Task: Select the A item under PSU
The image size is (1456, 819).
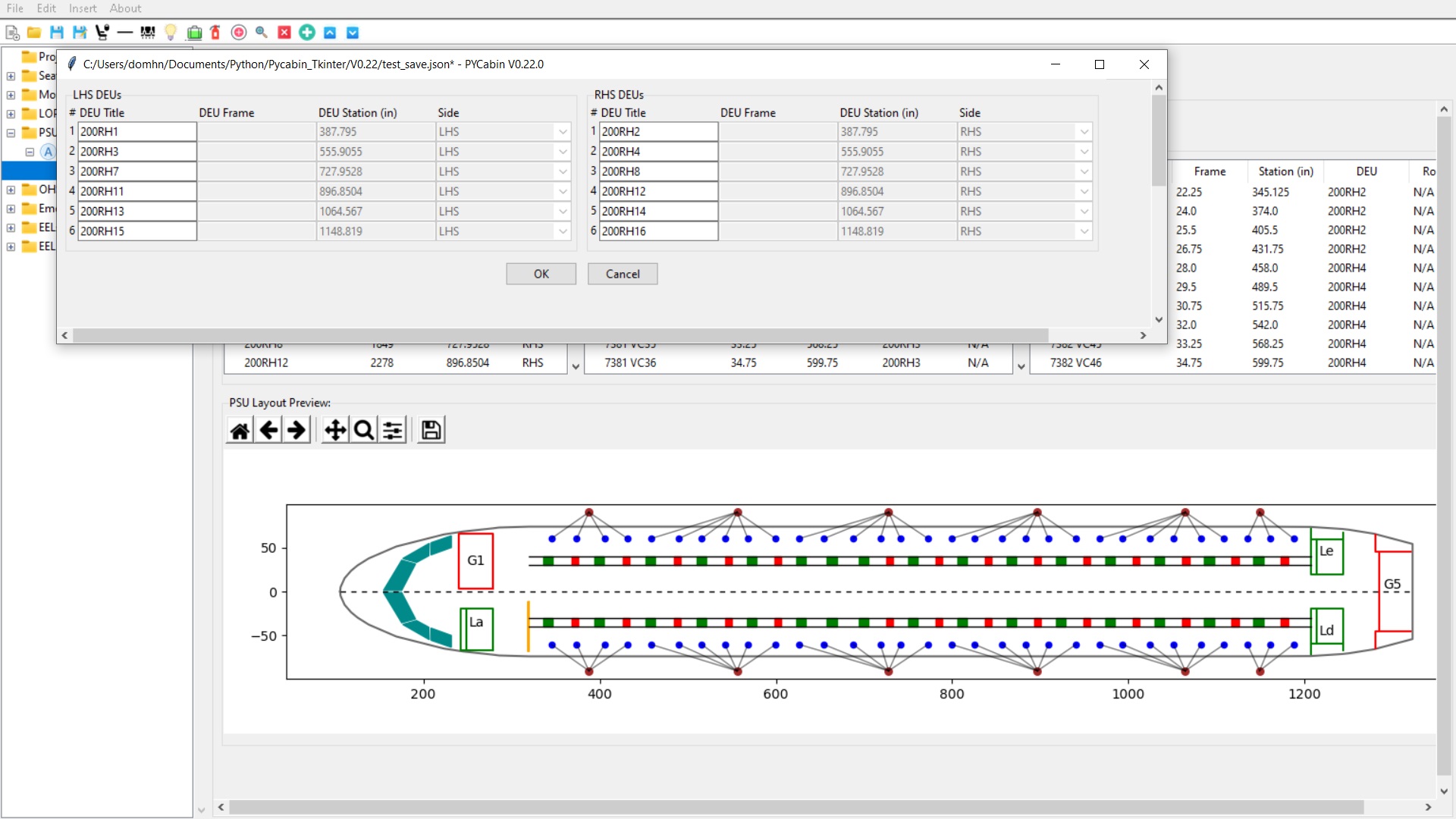Action: point(48,152)
